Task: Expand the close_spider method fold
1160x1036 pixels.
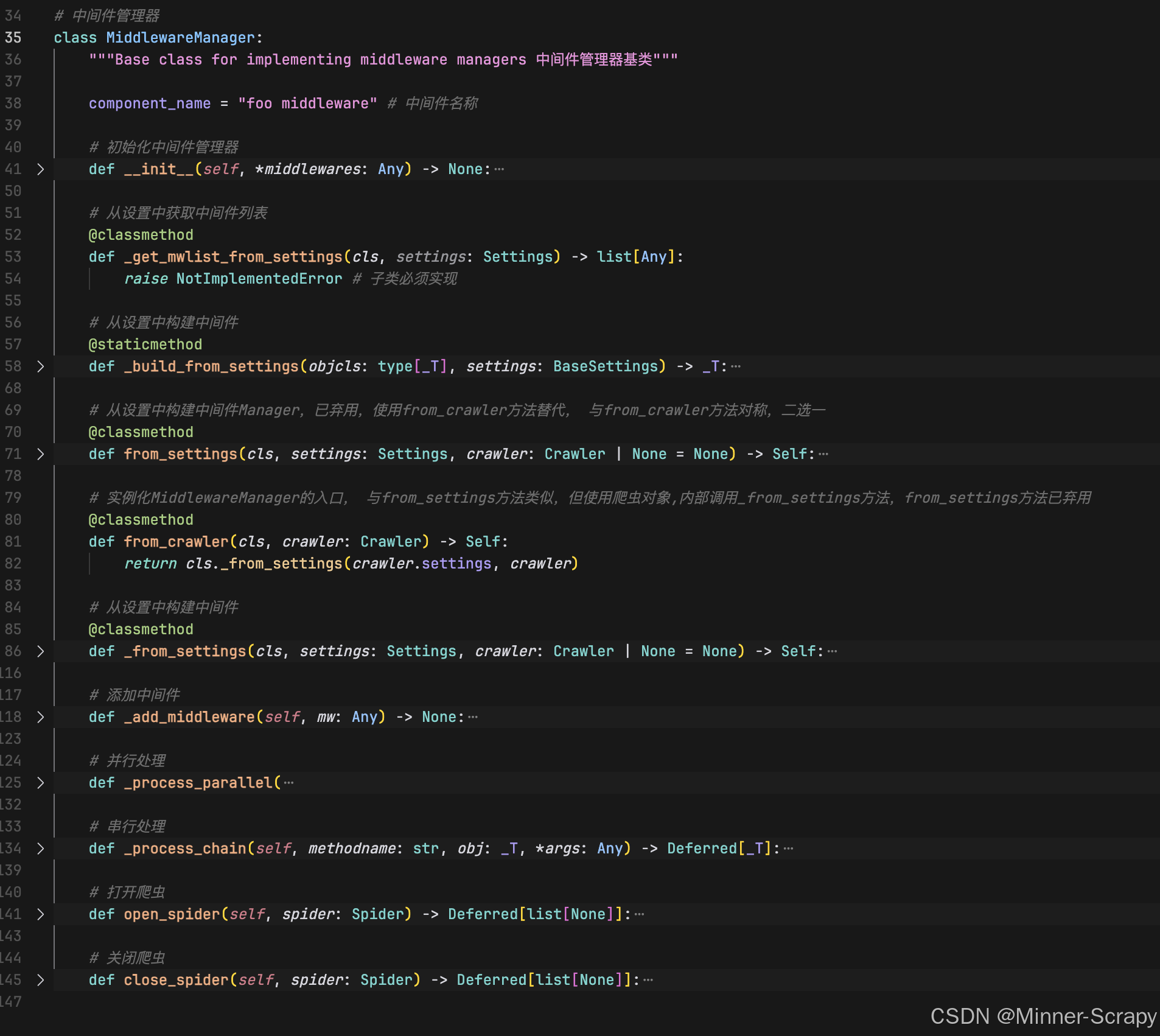Action: [41, 979]
